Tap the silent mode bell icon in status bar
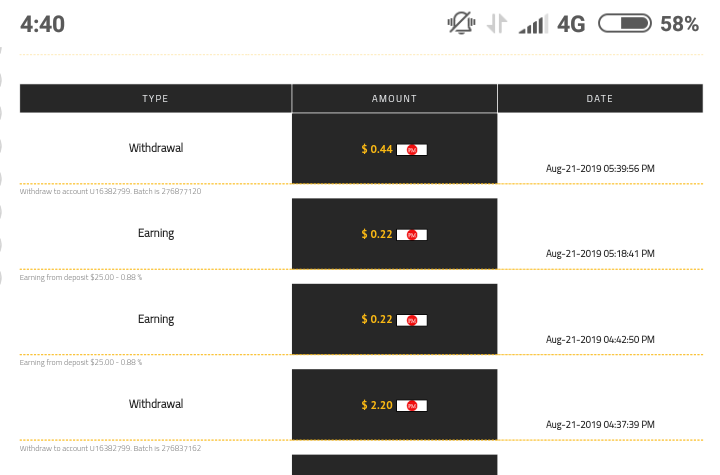 coord(461,24)
